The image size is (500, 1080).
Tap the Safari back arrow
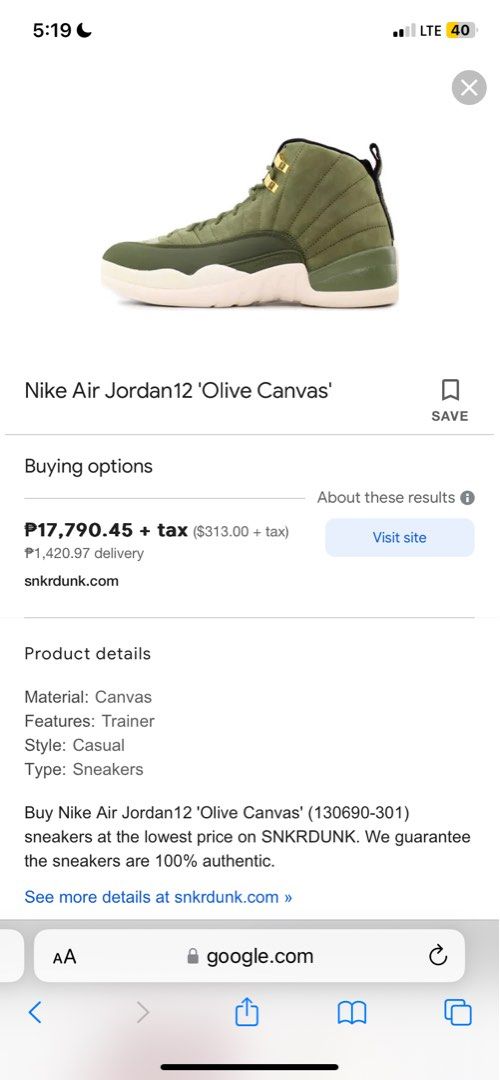(x=35, y=1012)
